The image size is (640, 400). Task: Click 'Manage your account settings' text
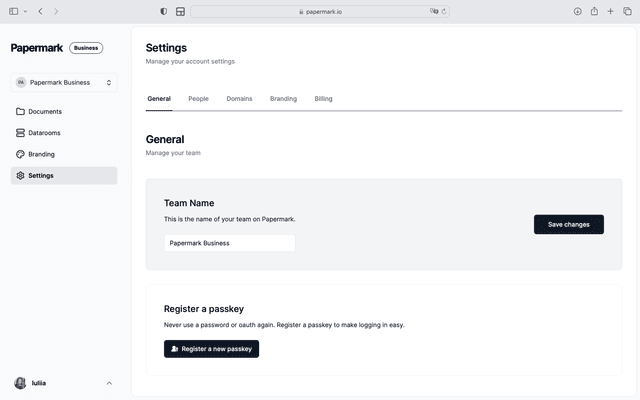190,62
